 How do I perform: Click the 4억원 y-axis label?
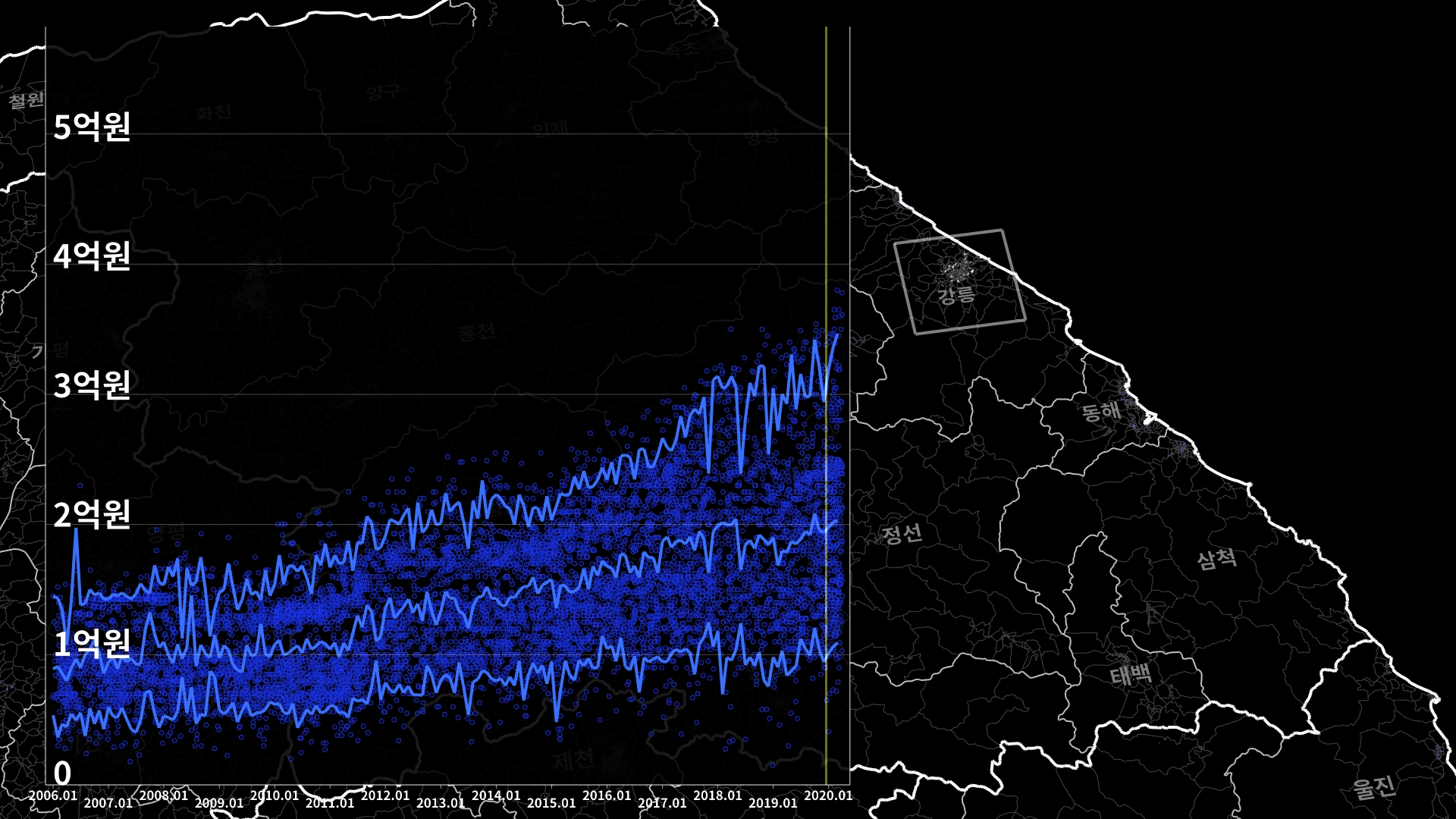click(x=92, y=256)
